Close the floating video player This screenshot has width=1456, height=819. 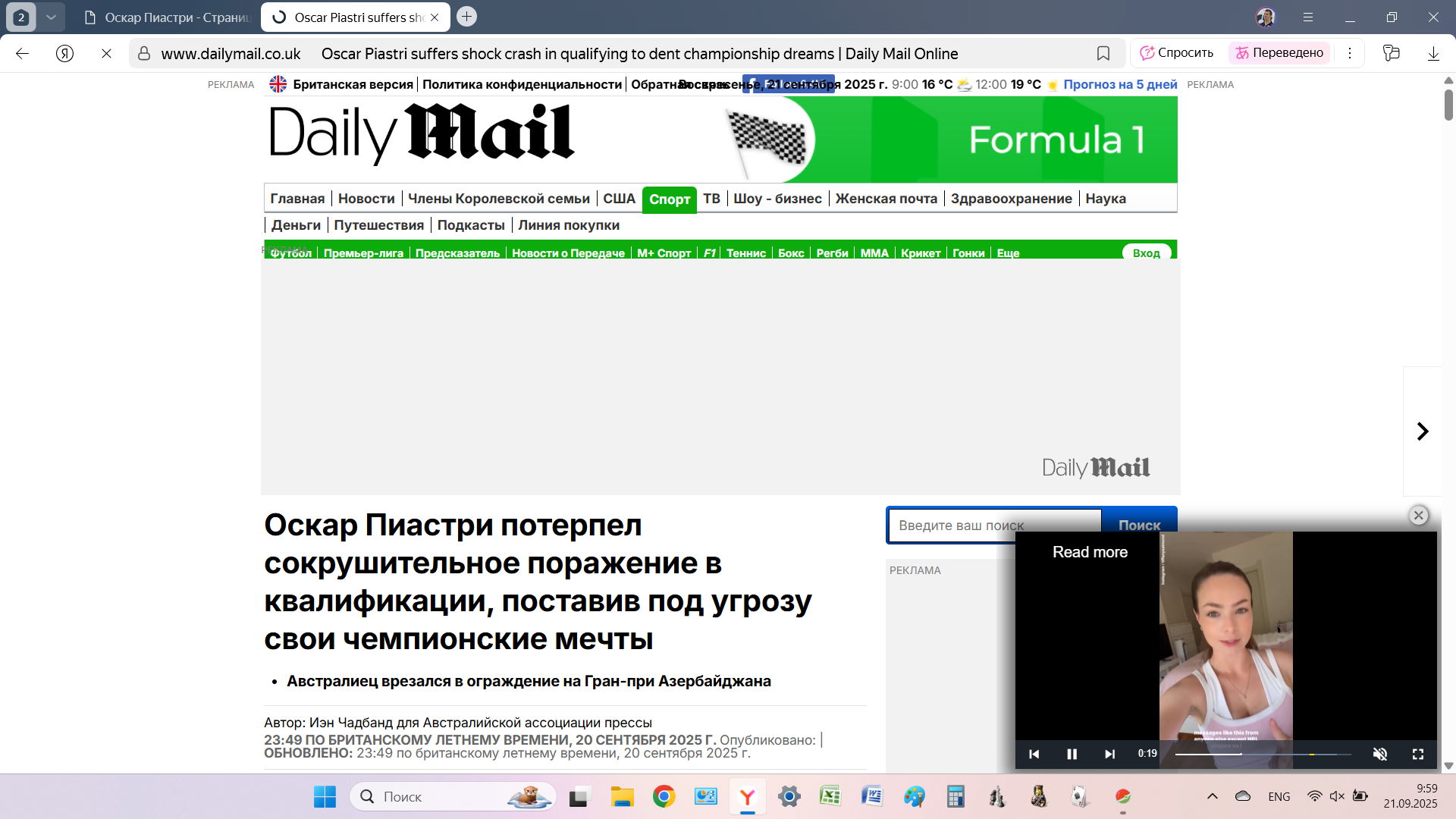1419,515
